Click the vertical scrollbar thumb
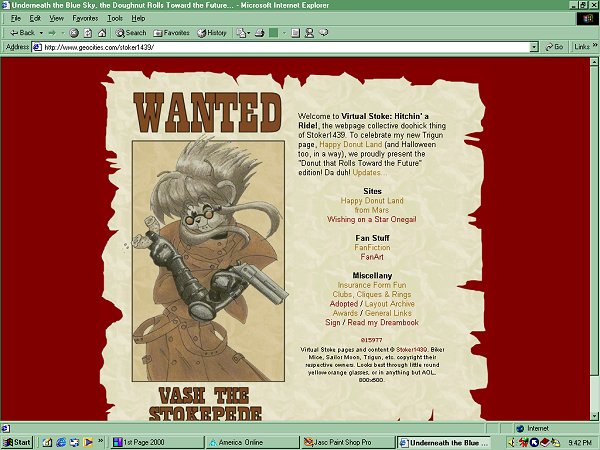Viewport: 600px width, 450px height. point(594,221)
